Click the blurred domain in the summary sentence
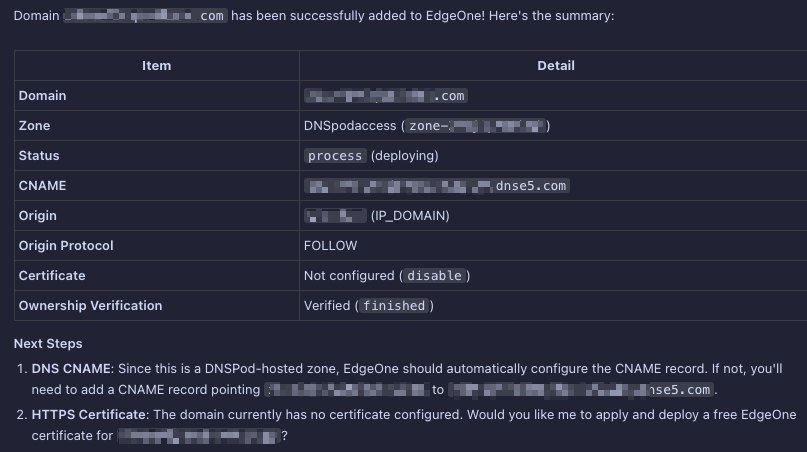 tap(146, 16)
